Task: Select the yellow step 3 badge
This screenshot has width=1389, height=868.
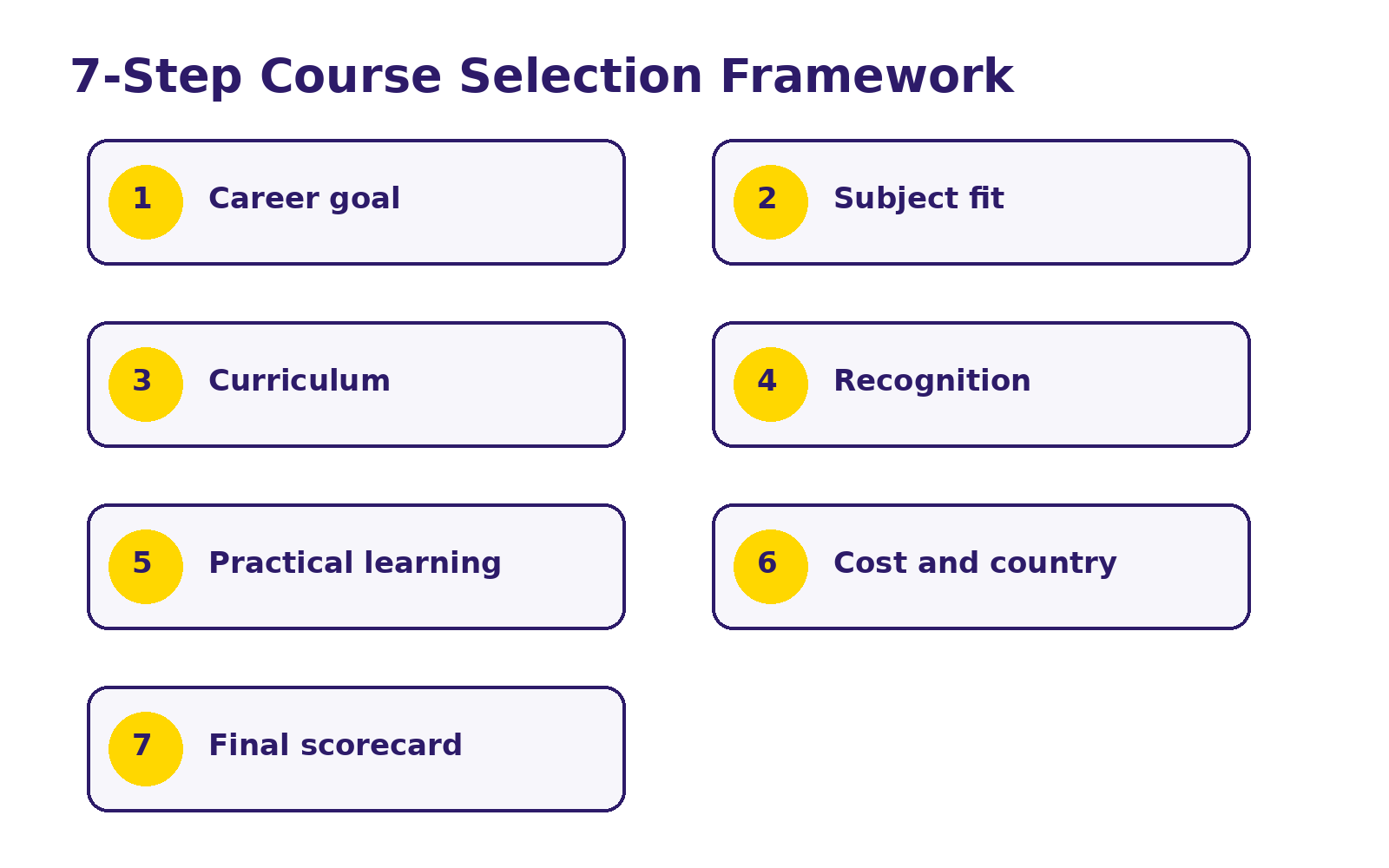Action: click(x=146, y=385)
